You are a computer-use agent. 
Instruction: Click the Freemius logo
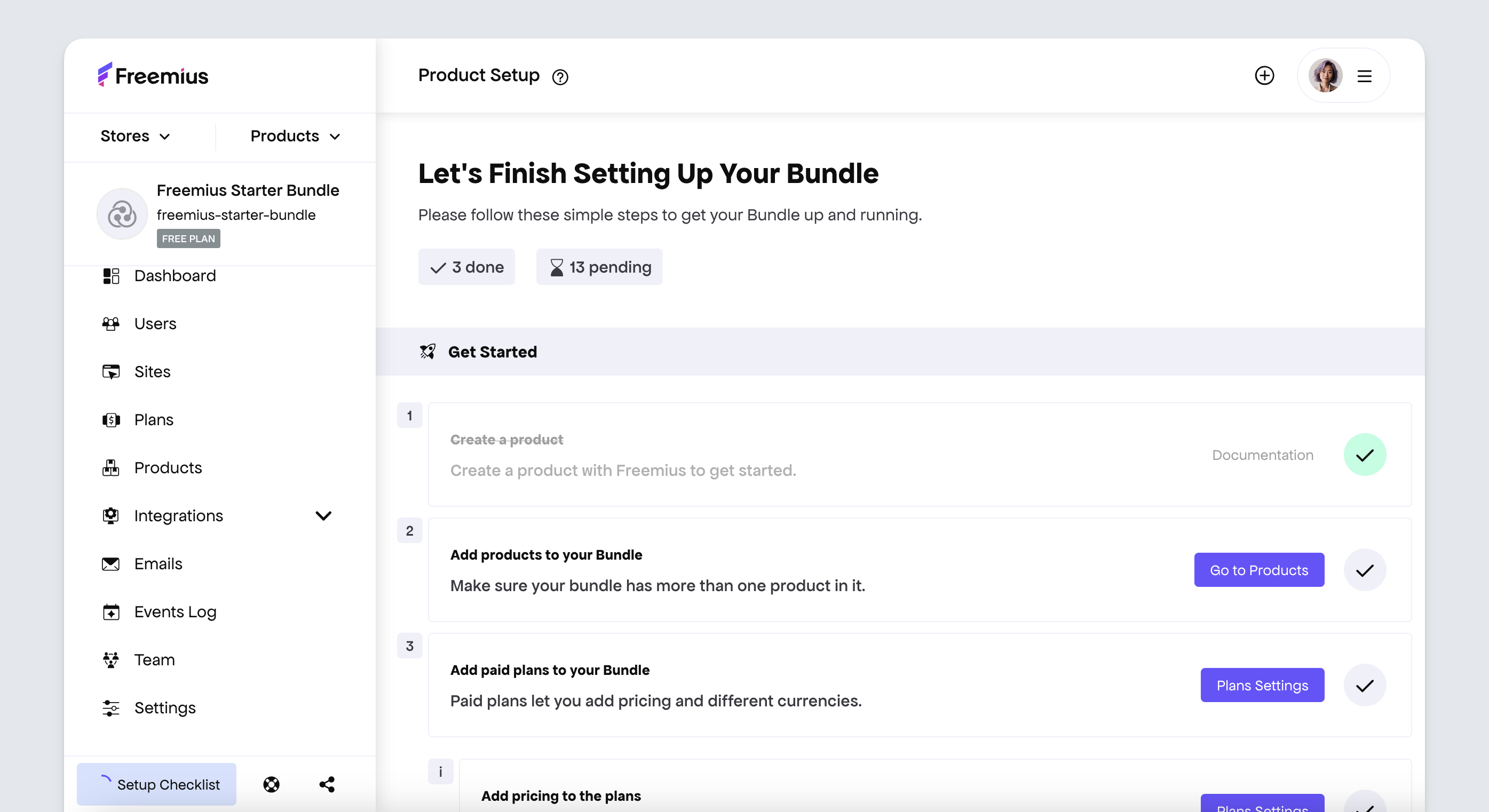click(x=153, y=75)
